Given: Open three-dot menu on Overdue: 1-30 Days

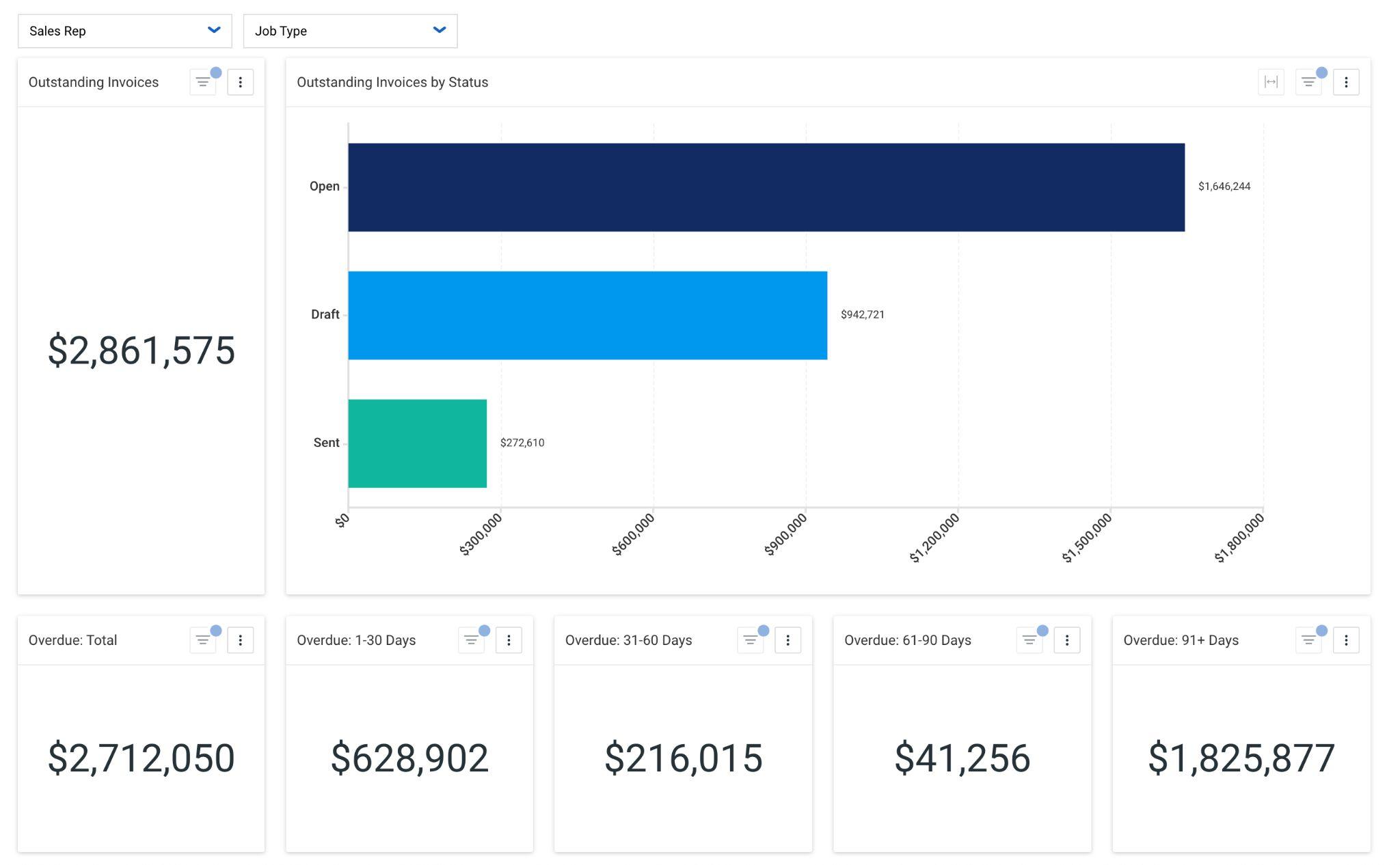Looking at the screenshot, I should coord(509,640).
